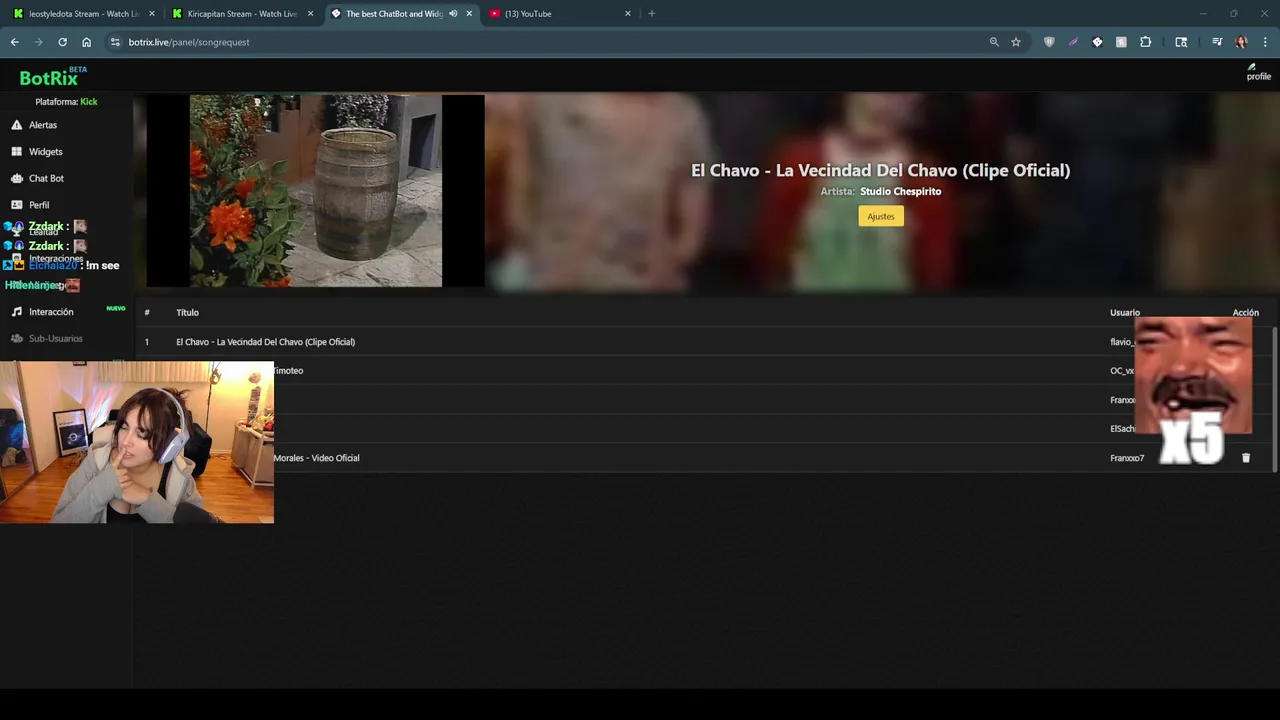The width and height of the screenshot is (1280, 720).
Task: Close the YouTube browser tab
Action: click(x=628, y=14)
